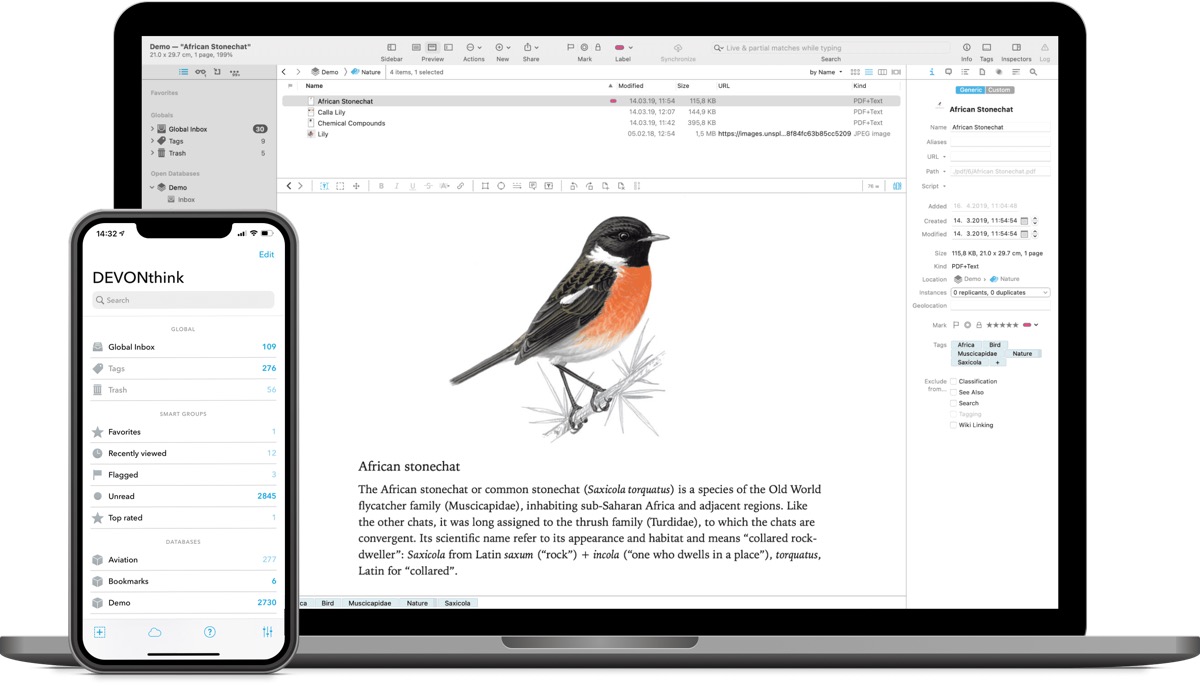This screenshot has width=1200, height=686.
Task: Open the Info inspector icon in toolbar
Action: (966, 47)
